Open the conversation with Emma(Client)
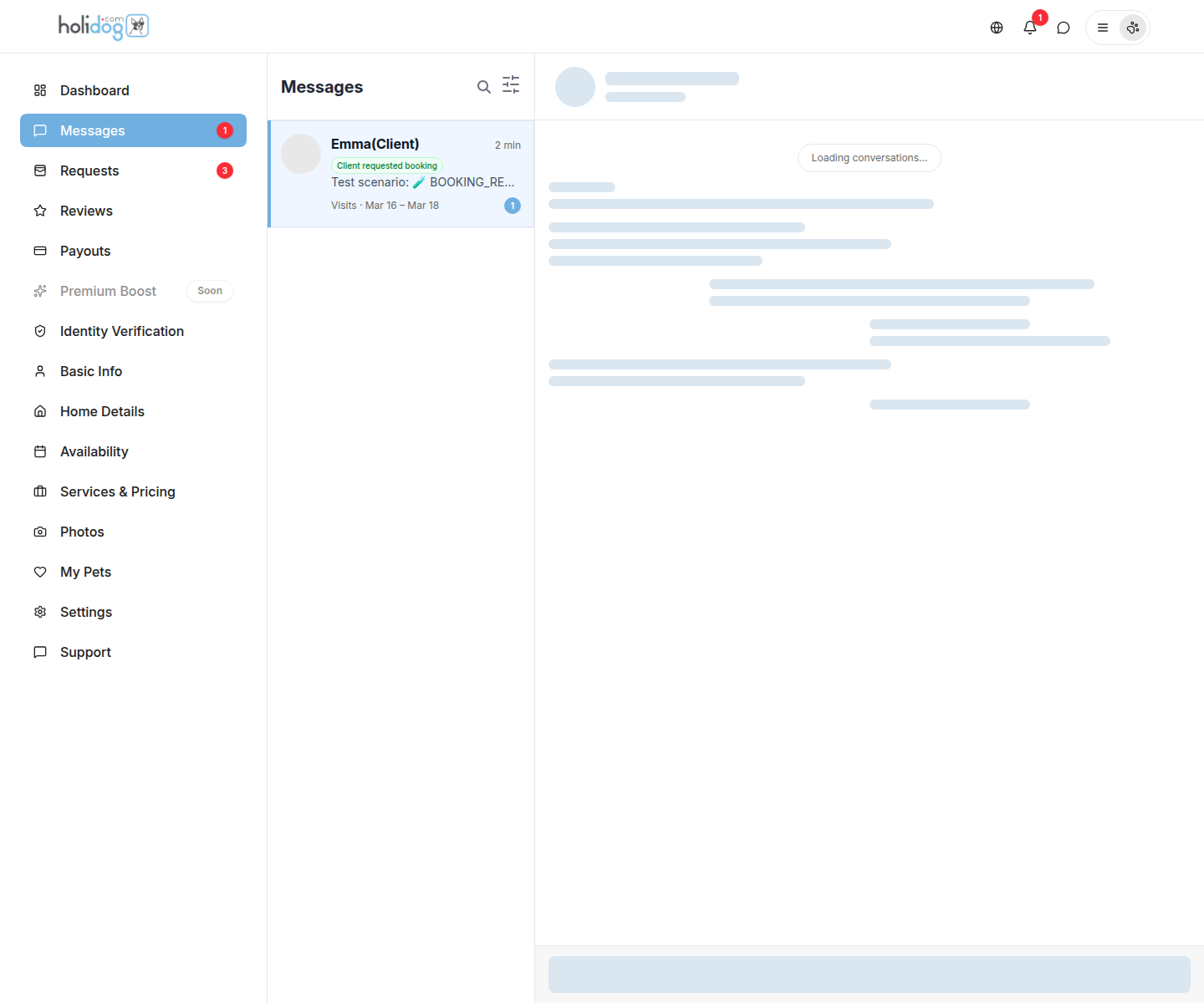1204x1003 pixels. pos(400,173)
